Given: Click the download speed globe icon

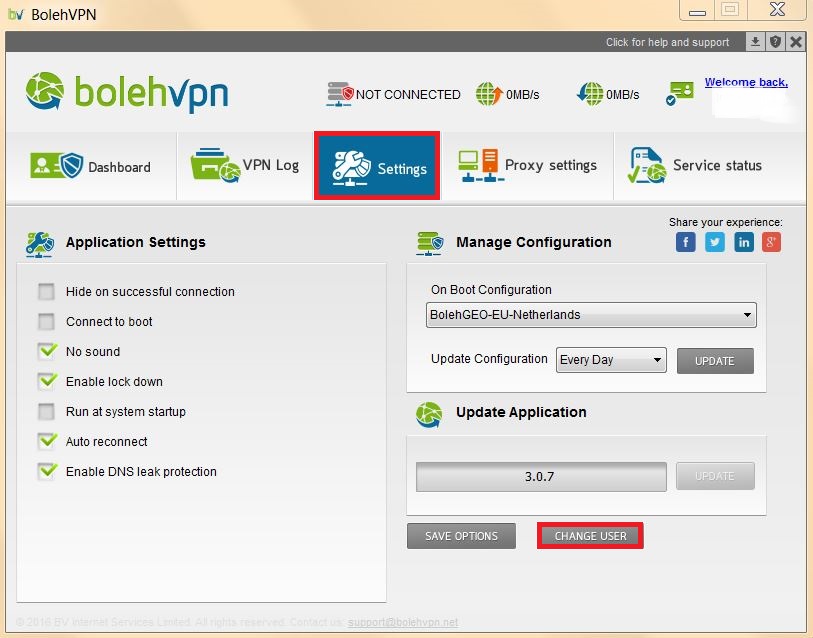Looking at the screenshot, I should coord(590,94).
